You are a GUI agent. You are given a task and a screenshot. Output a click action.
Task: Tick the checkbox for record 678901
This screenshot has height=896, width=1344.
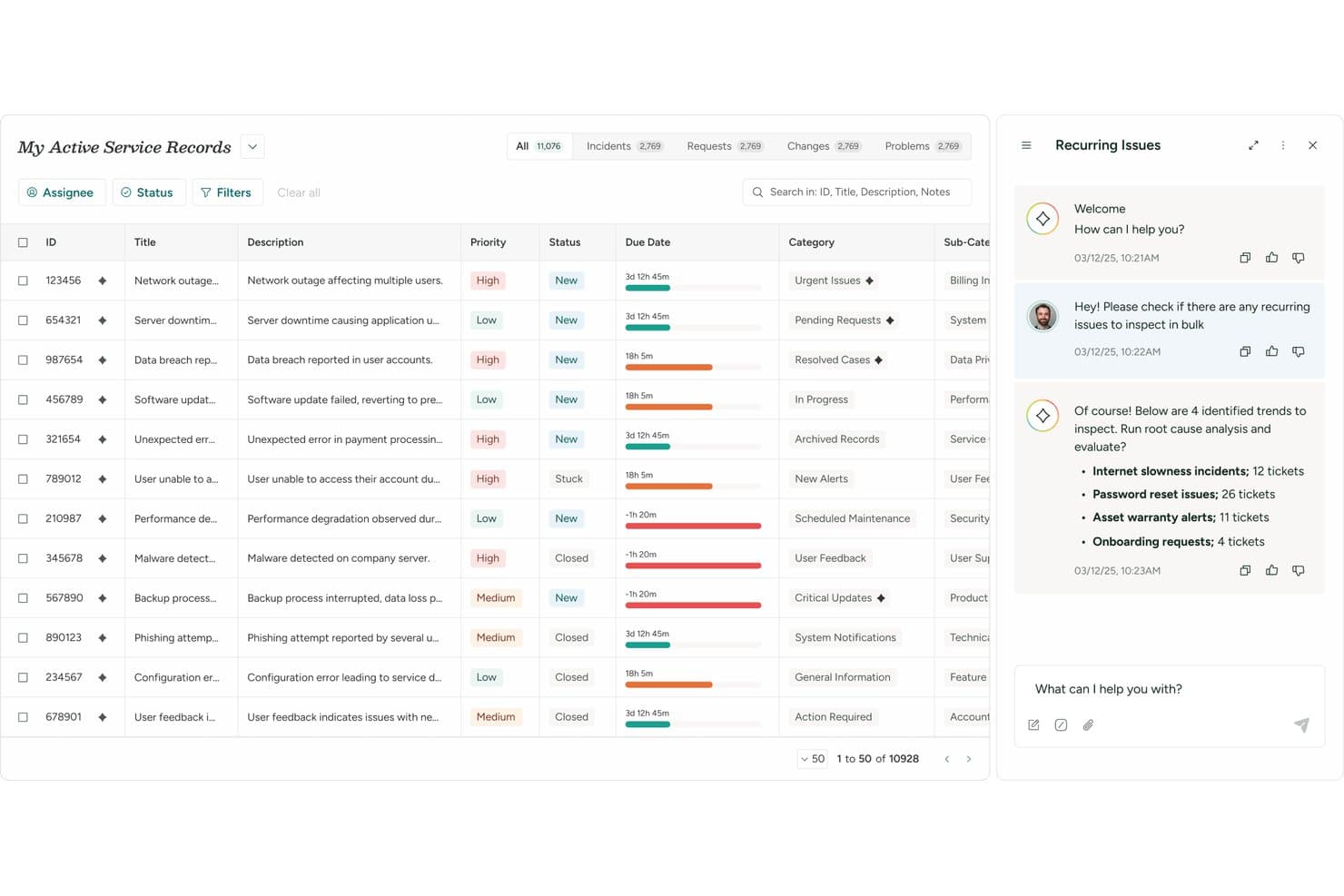[23, 717]
